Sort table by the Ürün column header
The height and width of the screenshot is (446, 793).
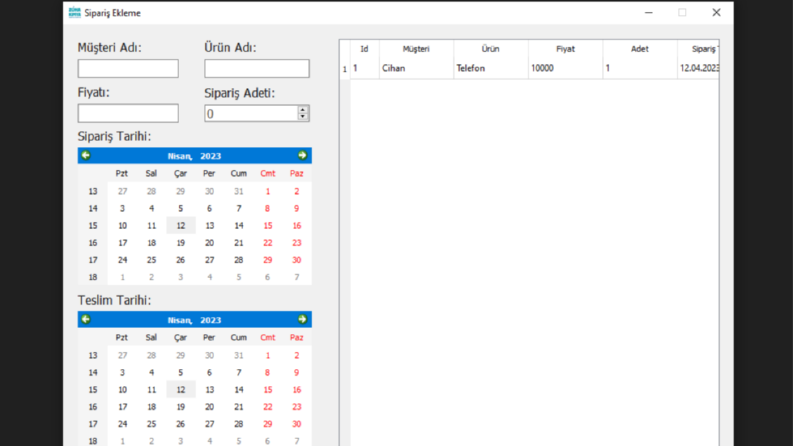click(491, 49)
